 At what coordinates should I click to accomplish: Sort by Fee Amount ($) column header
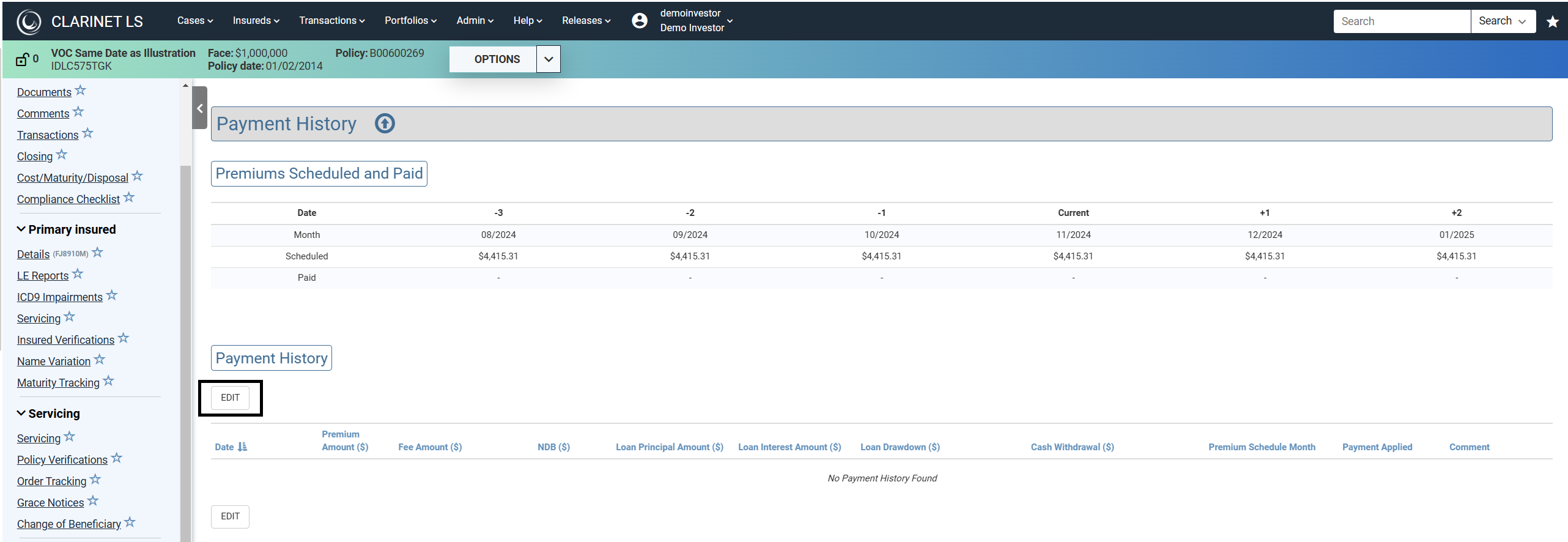pyautogui.click(x=430, y=447)
